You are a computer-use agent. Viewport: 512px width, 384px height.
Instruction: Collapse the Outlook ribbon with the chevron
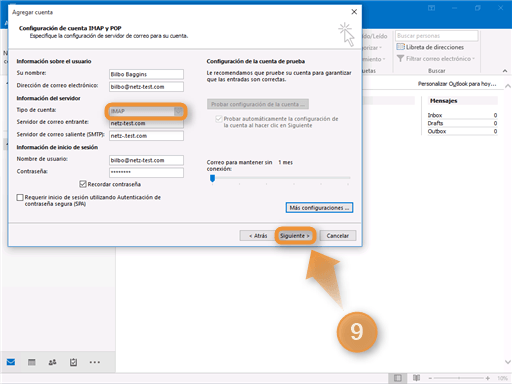pyautogui.click(x=505, y=71)
